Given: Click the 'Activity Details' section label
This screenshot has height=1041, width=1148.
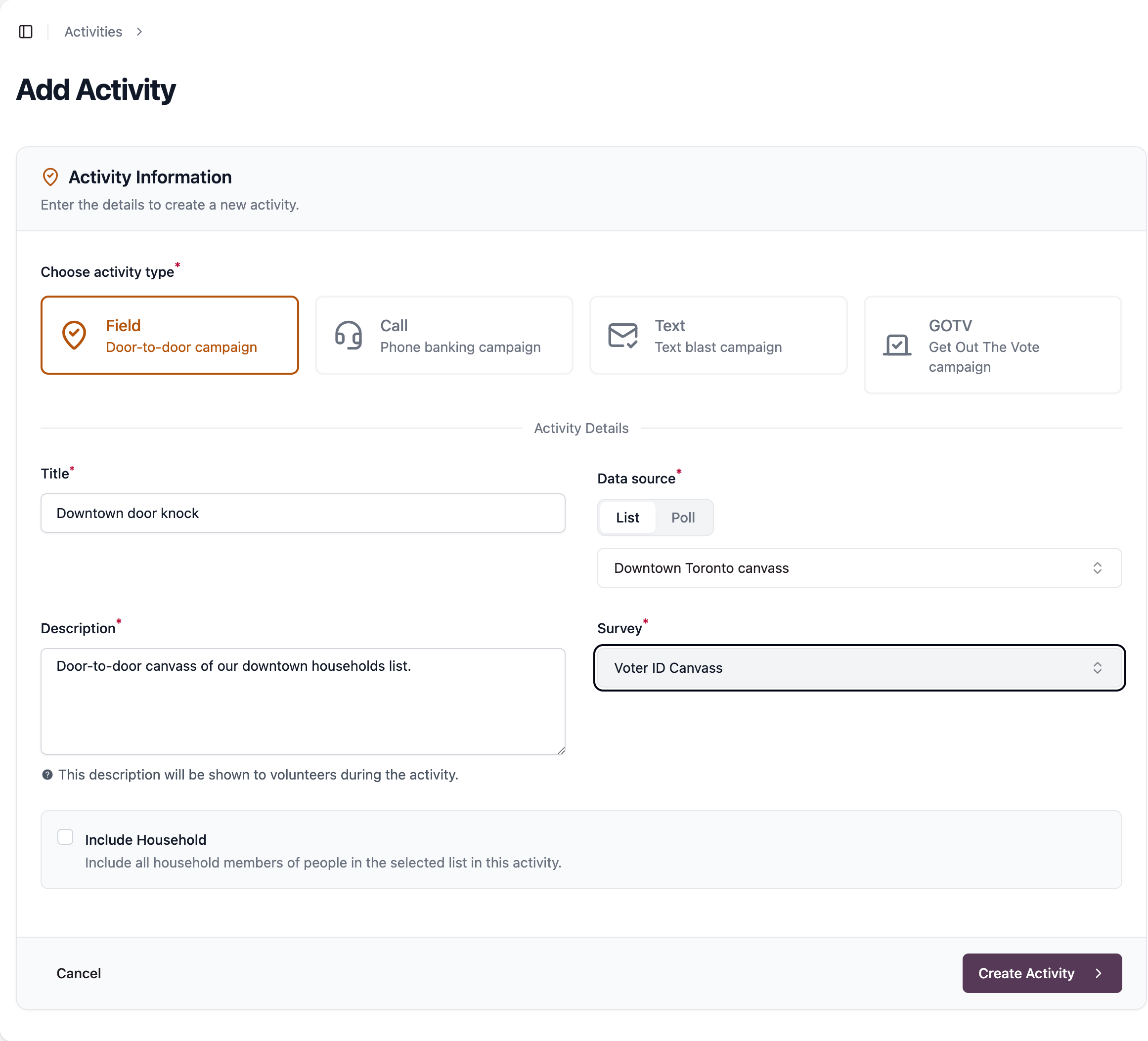Looking at the screenshot, I should tap(581, 428).
